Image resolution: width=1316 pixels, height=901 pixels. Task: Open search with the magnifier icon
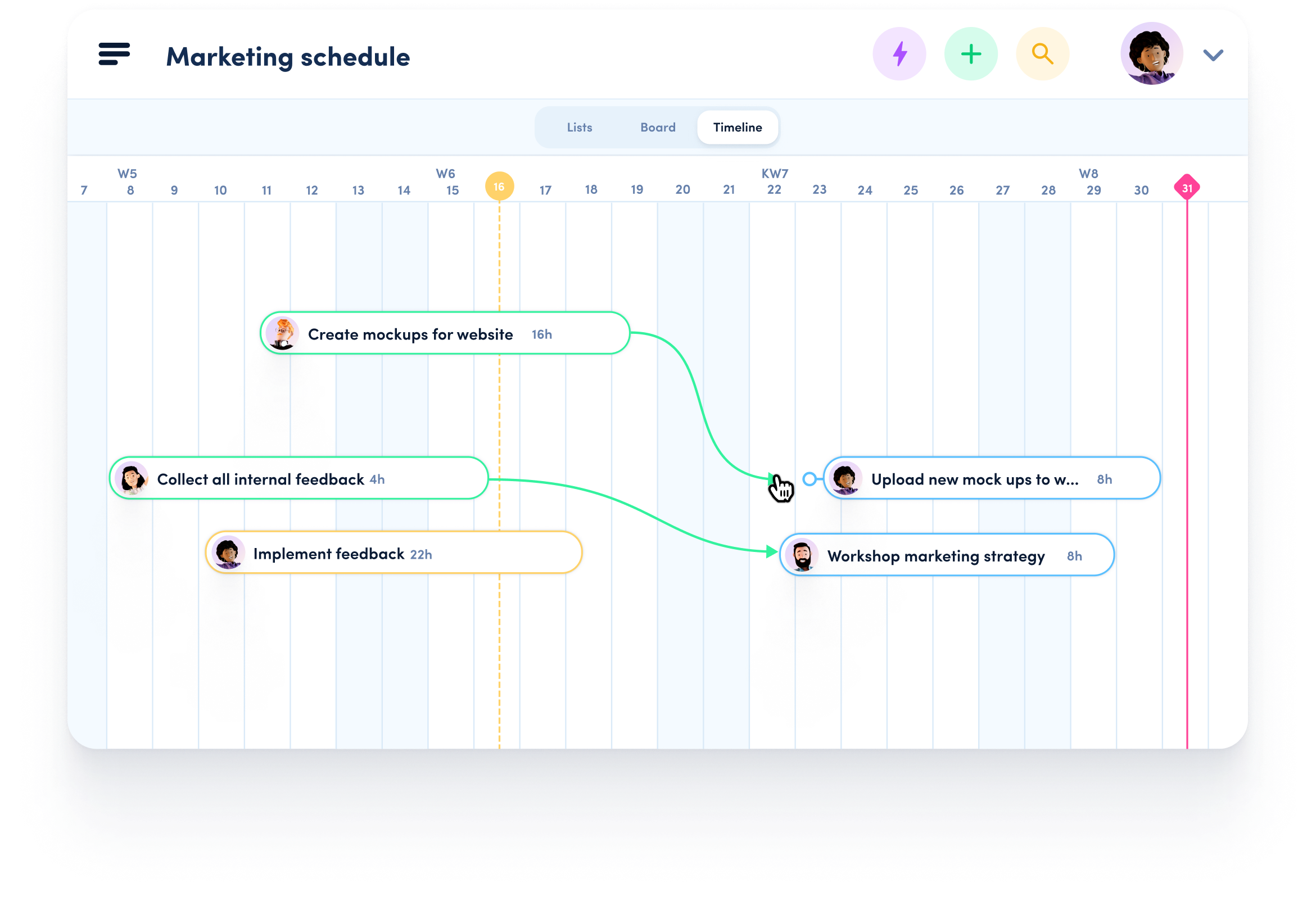tap(1042, 55)
